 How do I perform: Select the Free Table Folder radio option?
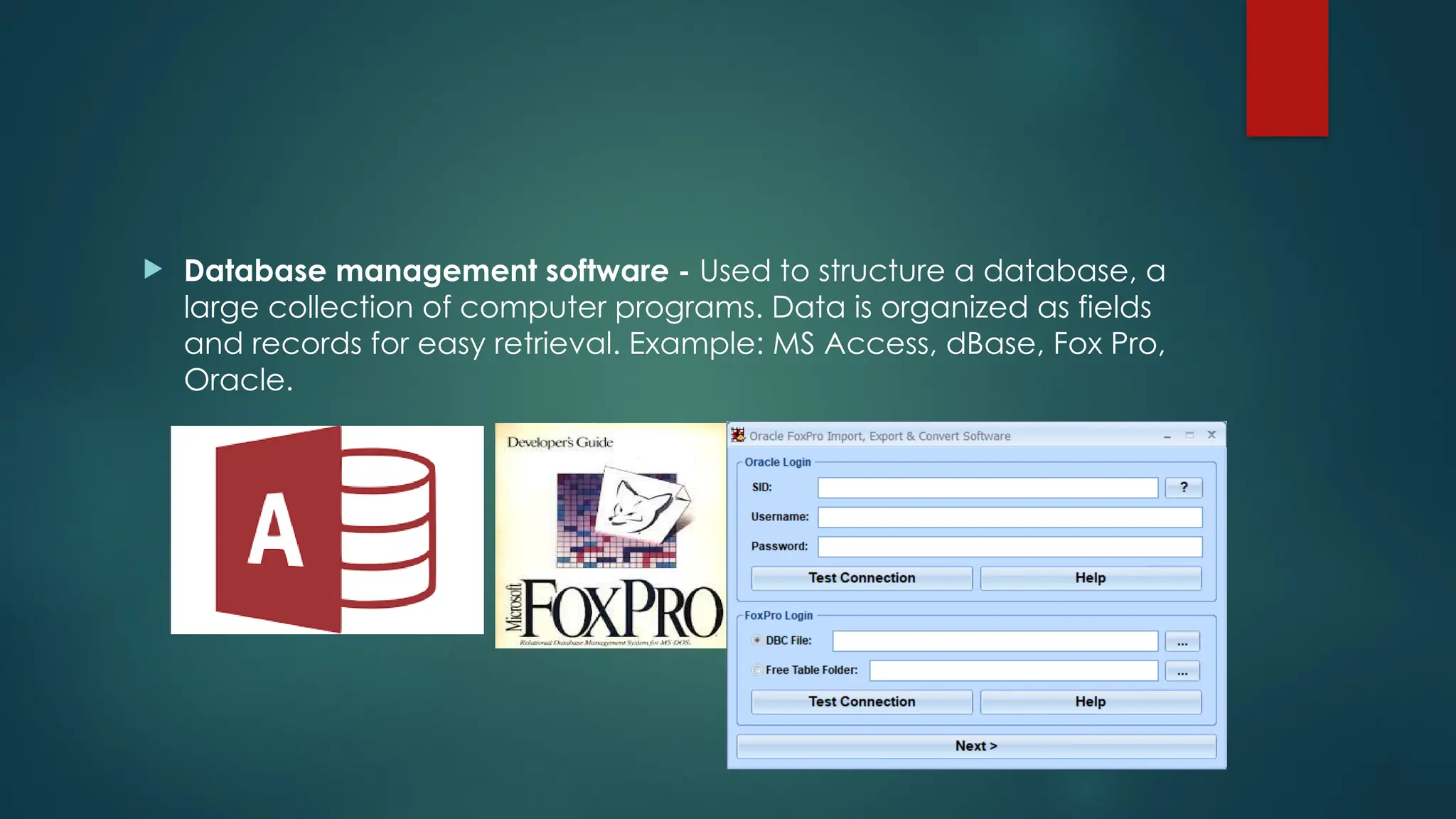[x=757, y=670]
